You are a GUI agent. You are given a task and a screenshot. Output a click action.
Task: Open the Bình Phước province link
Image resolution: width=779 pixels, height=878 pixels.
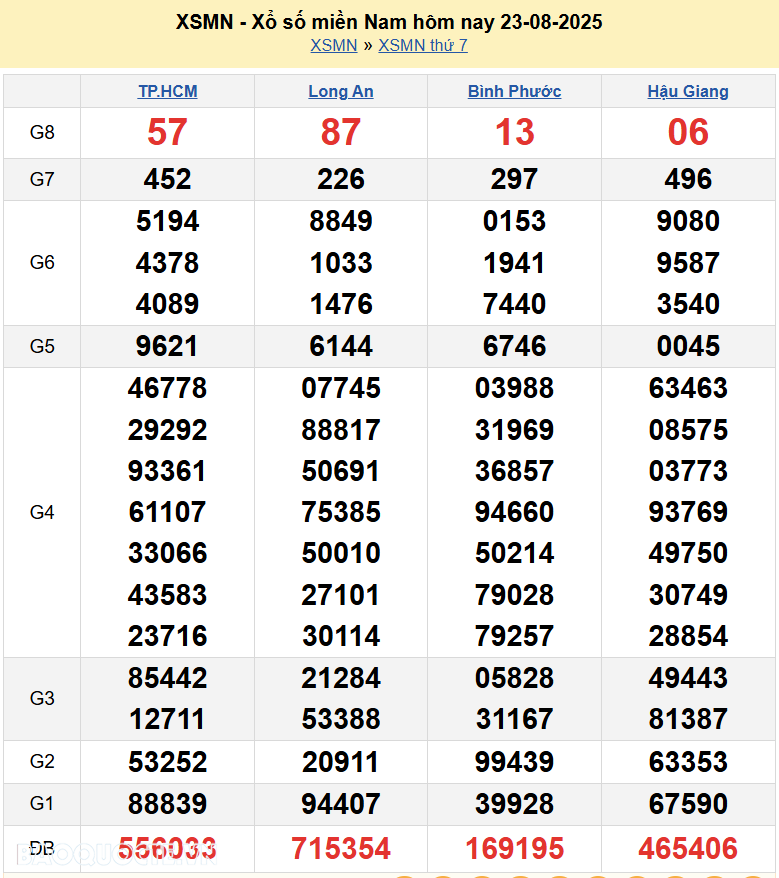tap(514, 91)
